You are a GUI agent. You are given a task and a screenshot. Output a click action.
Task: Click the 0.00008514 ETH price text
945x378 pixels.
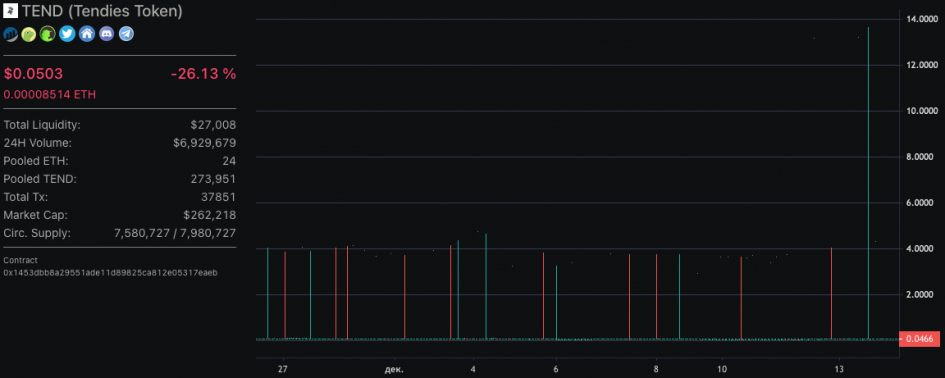click(x=49, y=95)
